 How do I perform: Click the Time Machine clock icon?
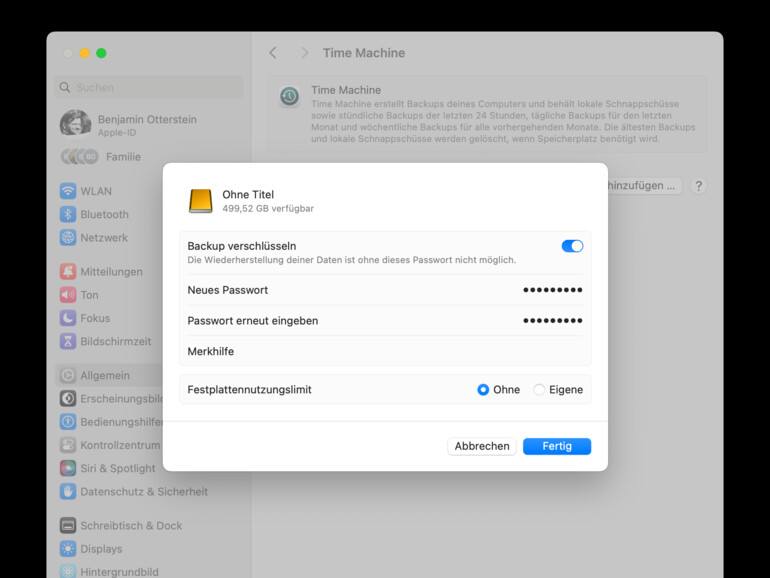click(x=289, y=96)
